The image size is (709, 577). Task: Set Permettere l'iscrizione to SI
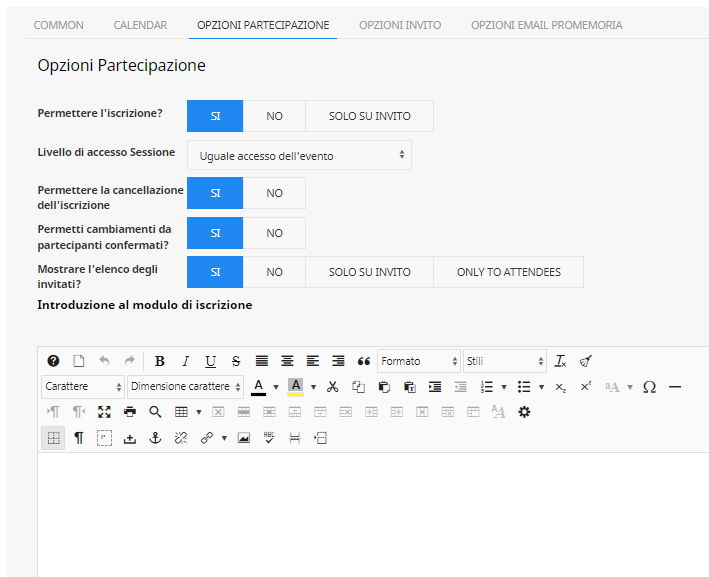point(215,116)
